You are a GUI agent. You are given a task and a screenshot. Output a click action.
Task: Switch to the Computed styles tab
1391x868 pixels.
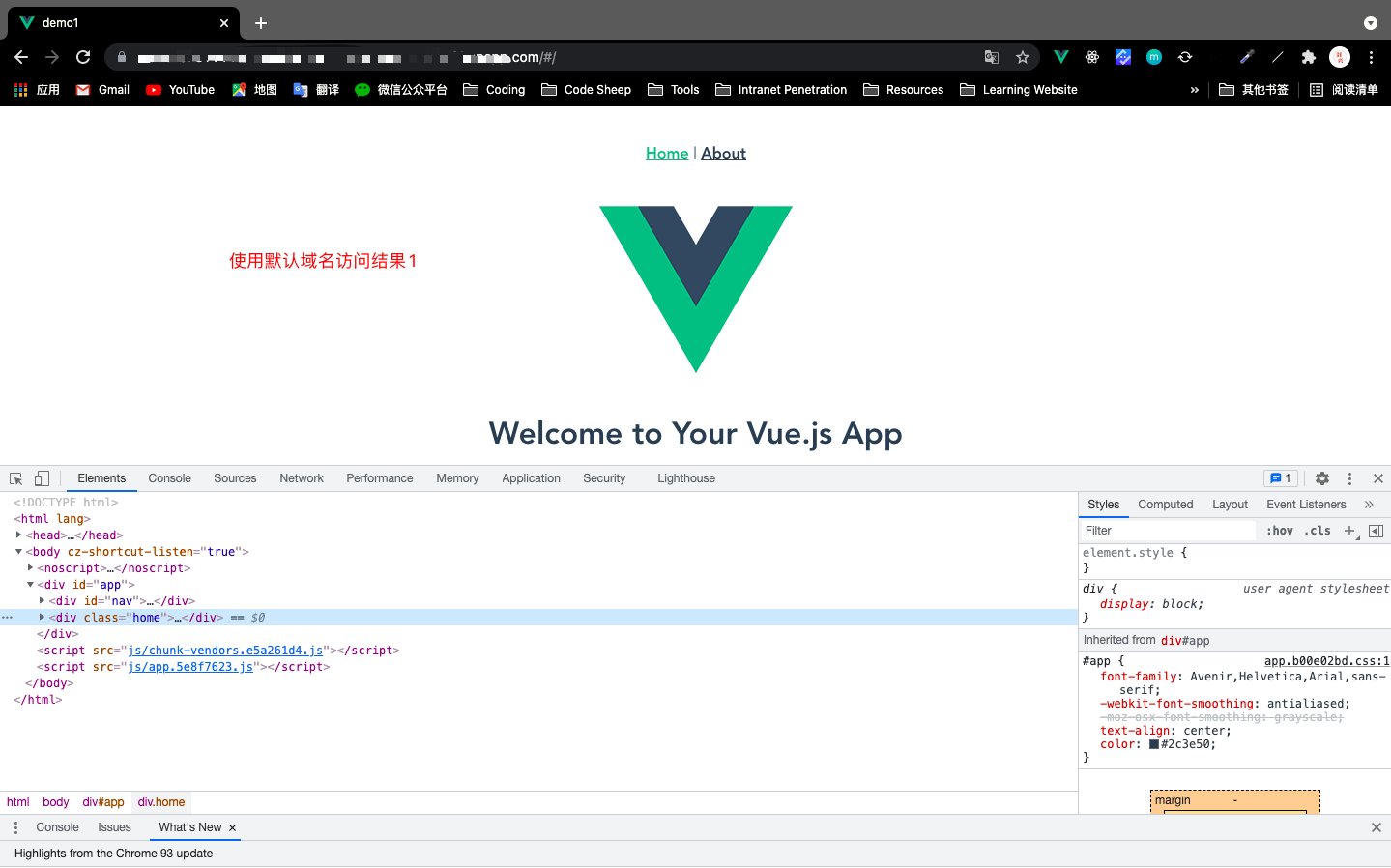pos(1165,505)
